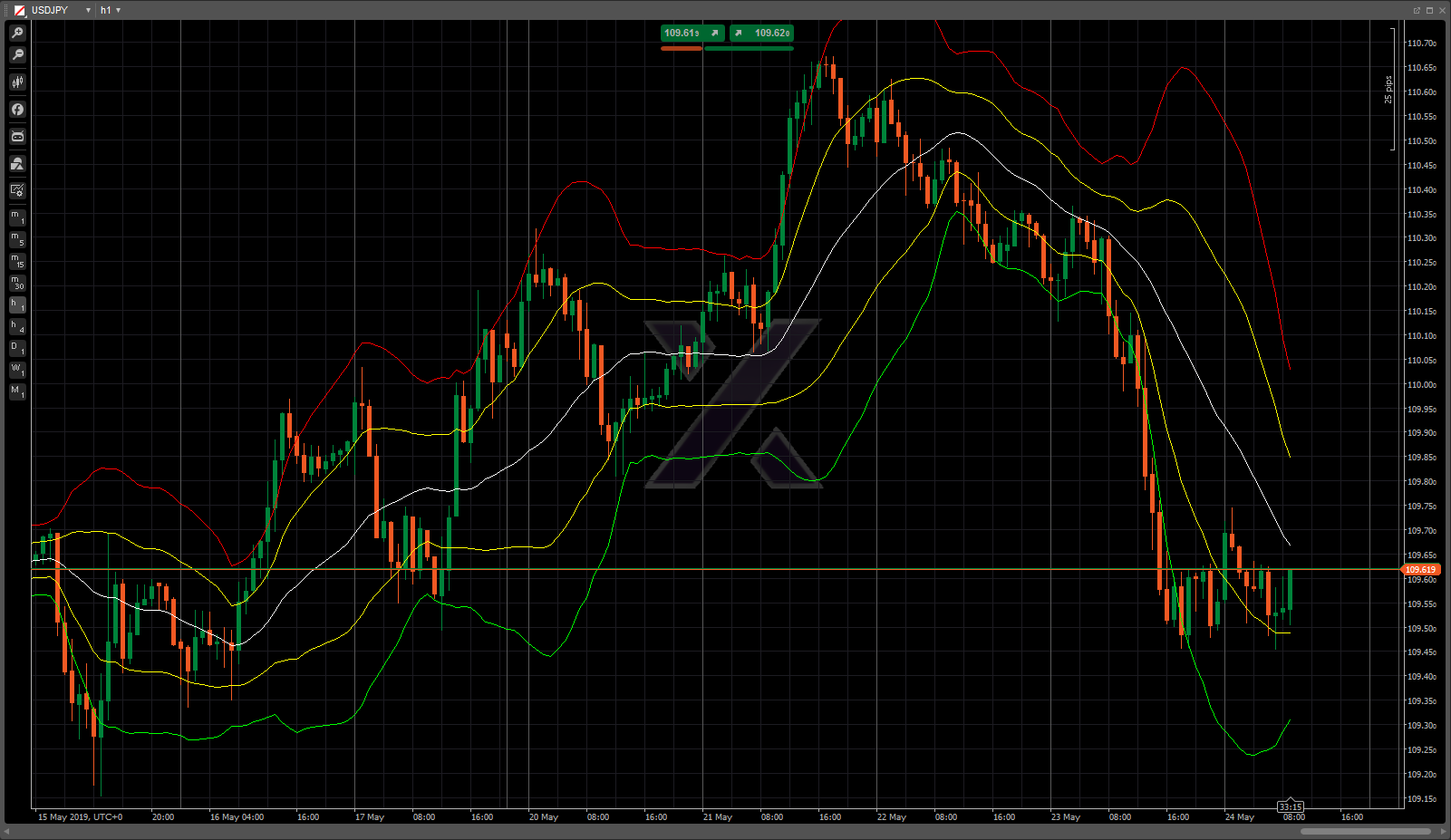Click the zoom out magnifier icon
Screen dimensions: 1451x840
[17, 55]
